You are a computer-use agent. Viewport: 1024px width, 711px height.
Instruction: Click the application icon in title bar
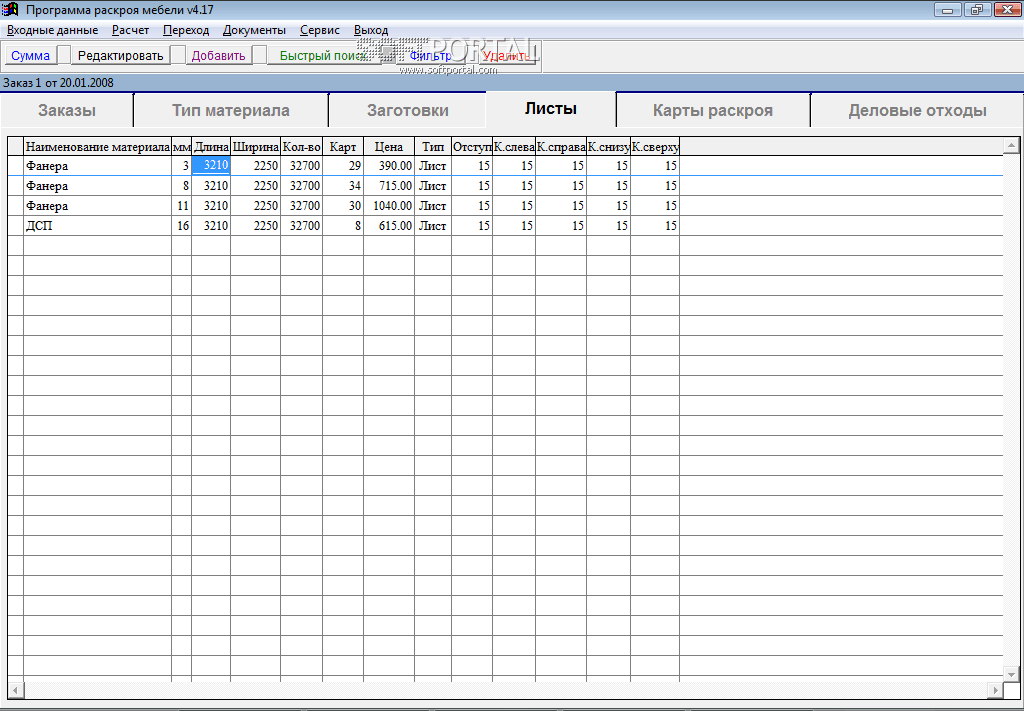(11, 9)
